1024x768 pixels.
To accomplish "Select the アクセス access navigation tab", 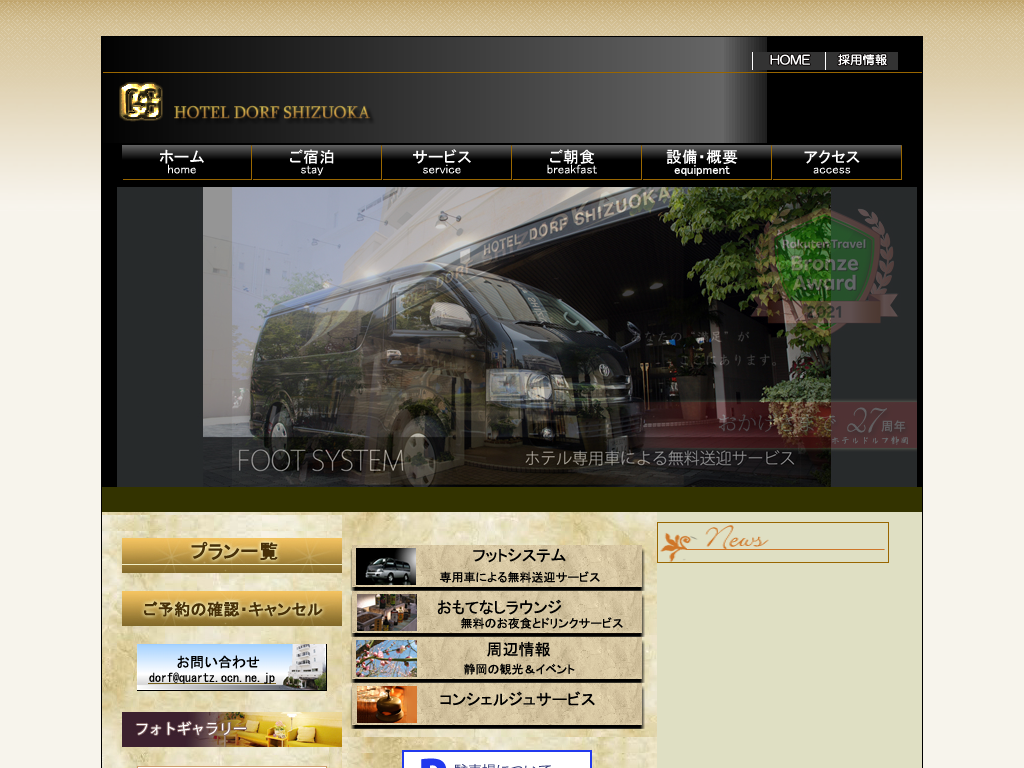I will [837, 162].
